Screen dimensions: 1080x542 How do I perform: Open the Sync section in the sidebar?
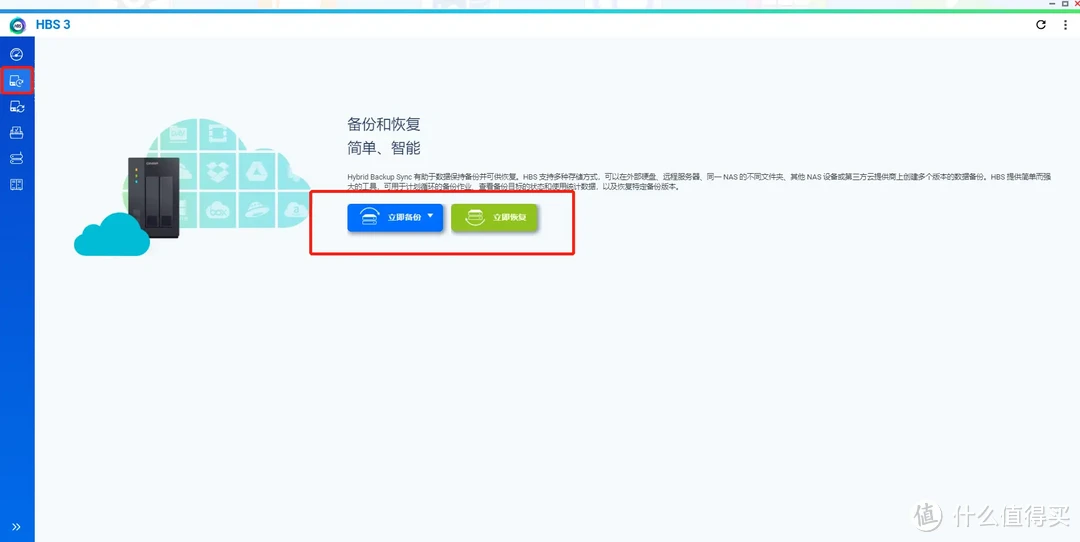tap(17, 107)
